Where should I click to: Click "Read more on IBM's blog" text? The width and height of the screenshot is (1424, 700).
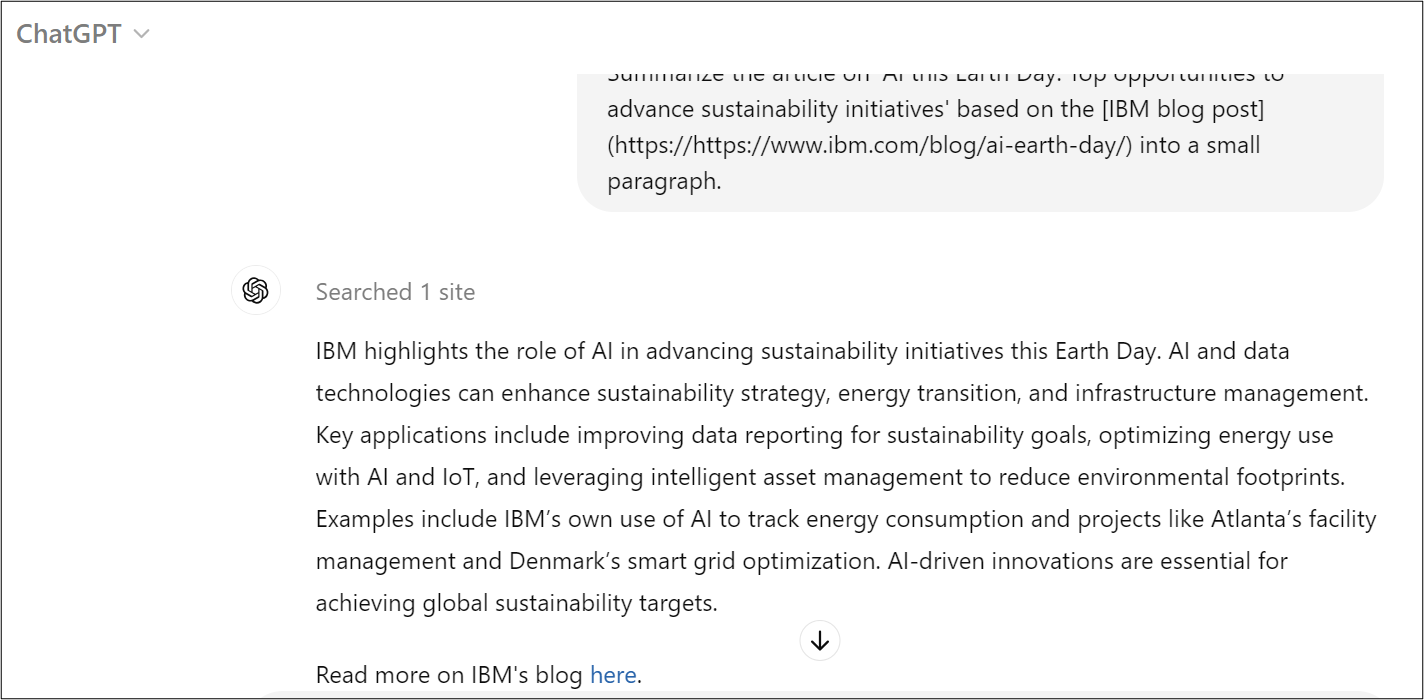449,675
